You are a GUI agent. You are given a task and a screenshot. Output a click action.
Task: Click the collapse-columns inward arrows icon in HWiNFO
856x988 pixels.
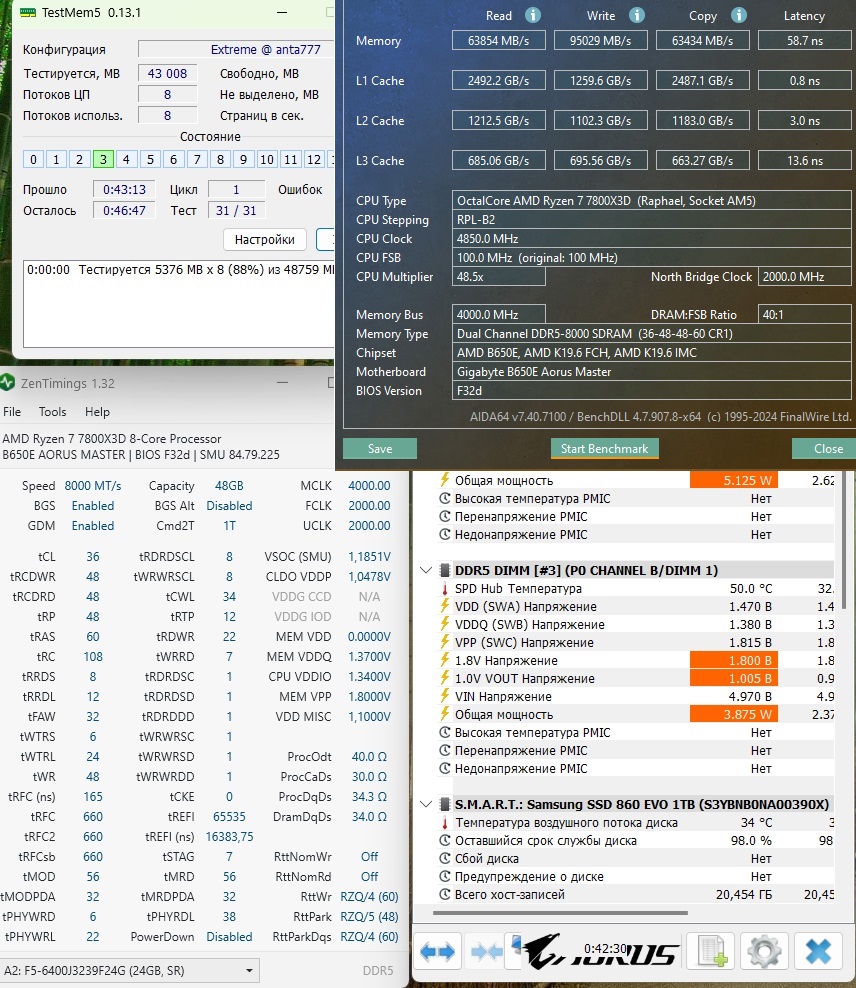(x=486, y=951)
